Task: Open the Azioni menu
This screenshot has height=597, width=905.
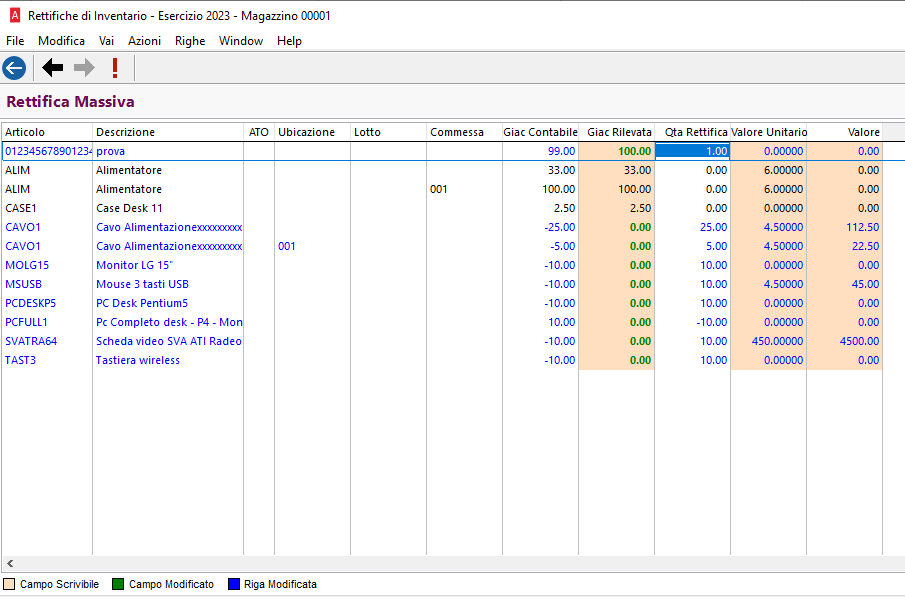Action: (144, 41)
